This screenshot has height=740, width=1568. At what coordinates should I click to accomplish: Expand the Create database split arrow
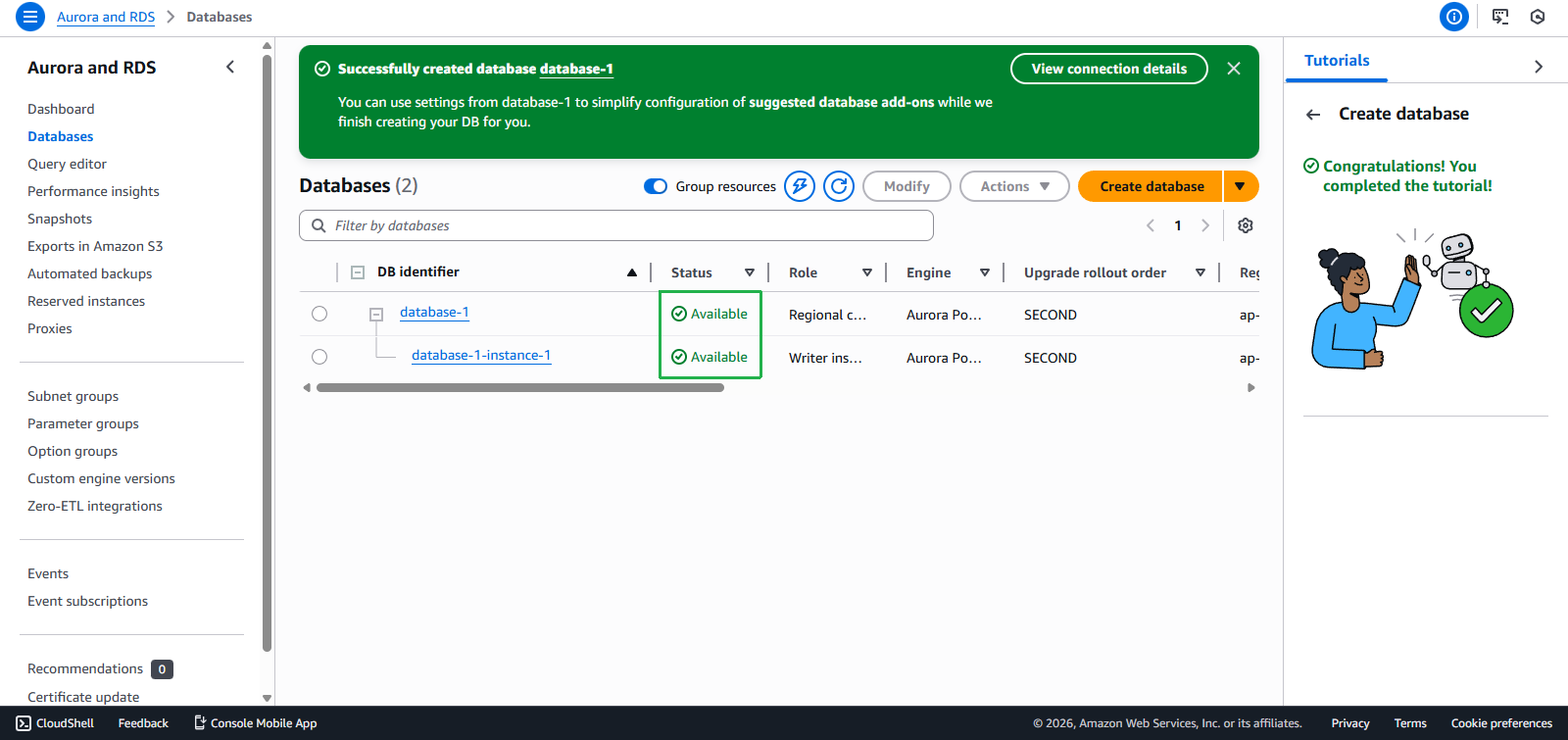[1240, 186]
